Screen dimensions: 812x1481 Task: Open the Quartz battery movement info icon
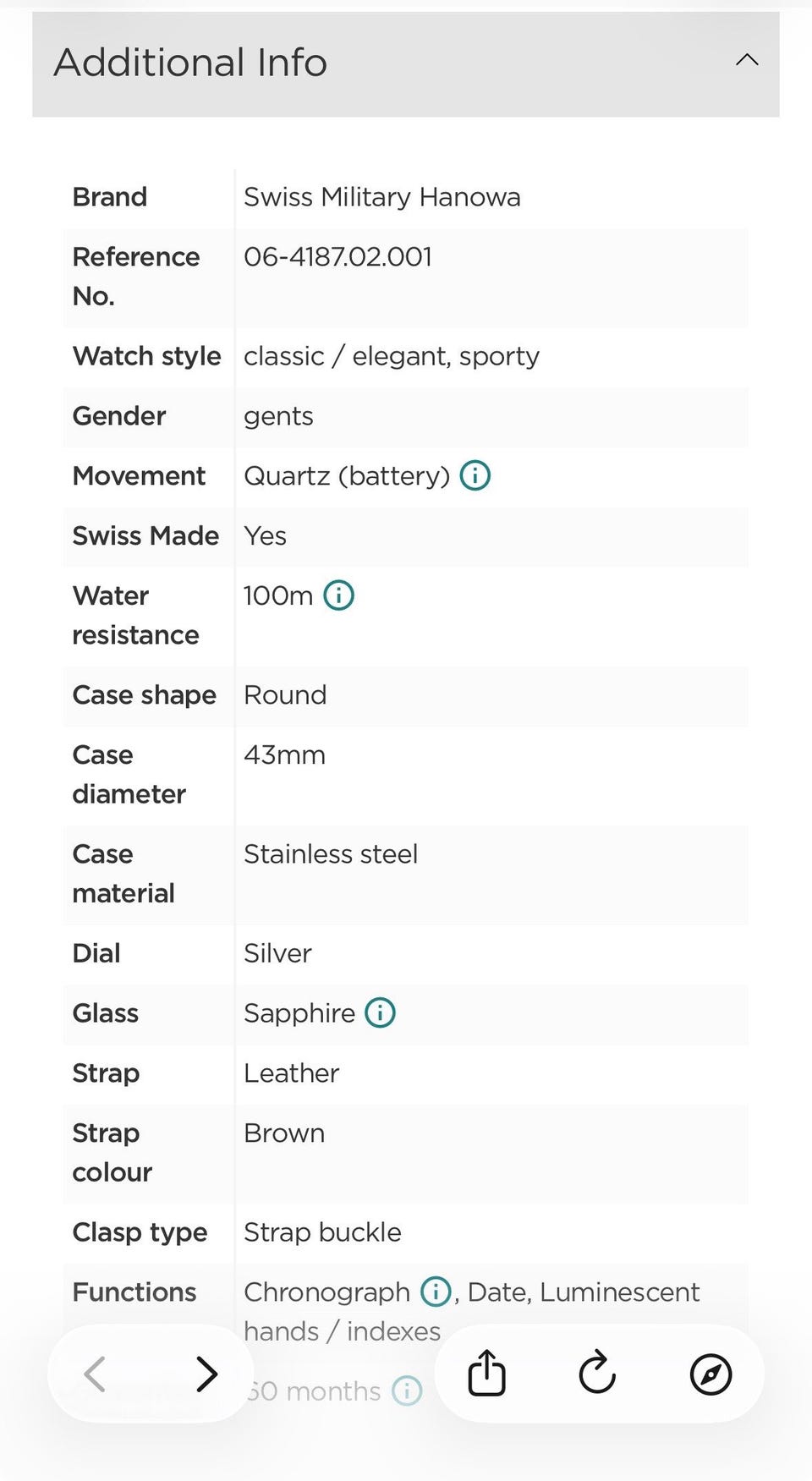475,475
